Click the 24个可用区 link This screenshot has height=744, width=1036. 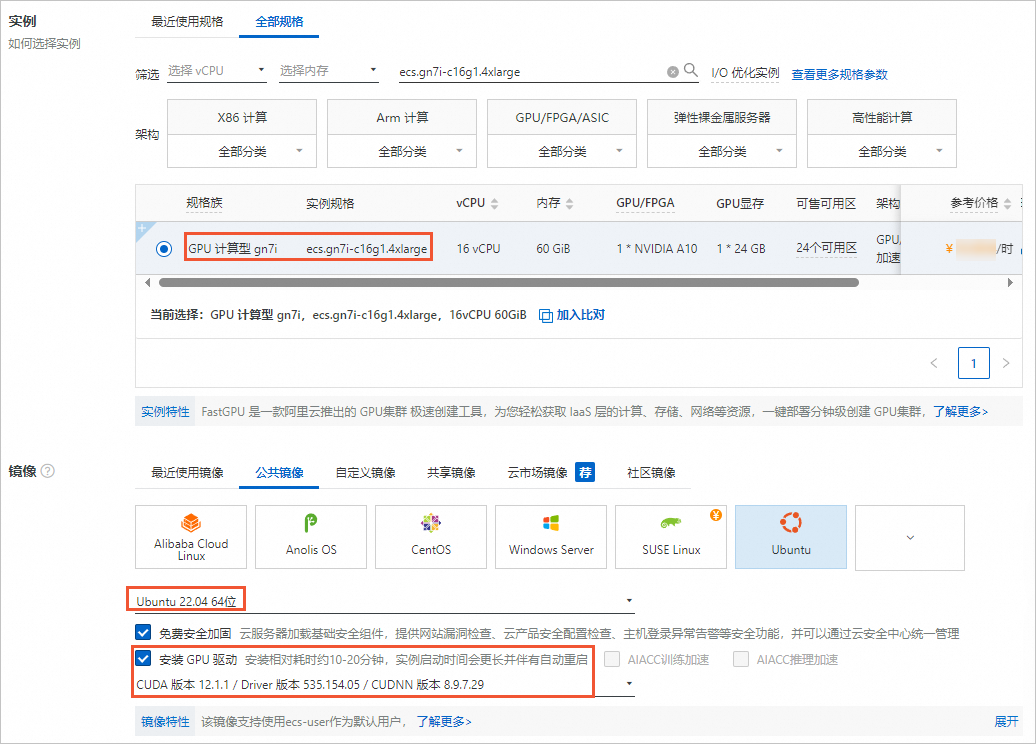826,248
